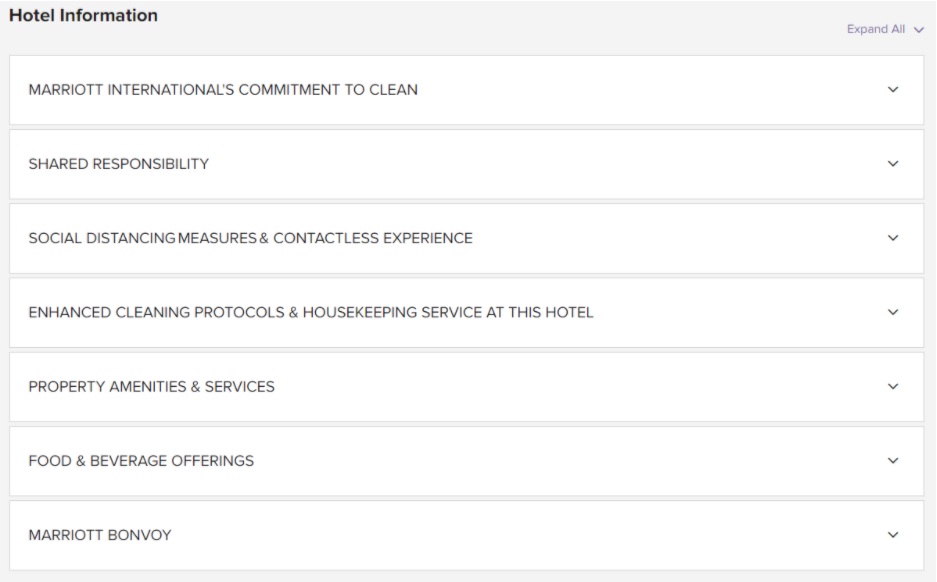
Task: Click the Enhanced Cleaning Protocols & Housekeeping title
Action: click(310, 312)
